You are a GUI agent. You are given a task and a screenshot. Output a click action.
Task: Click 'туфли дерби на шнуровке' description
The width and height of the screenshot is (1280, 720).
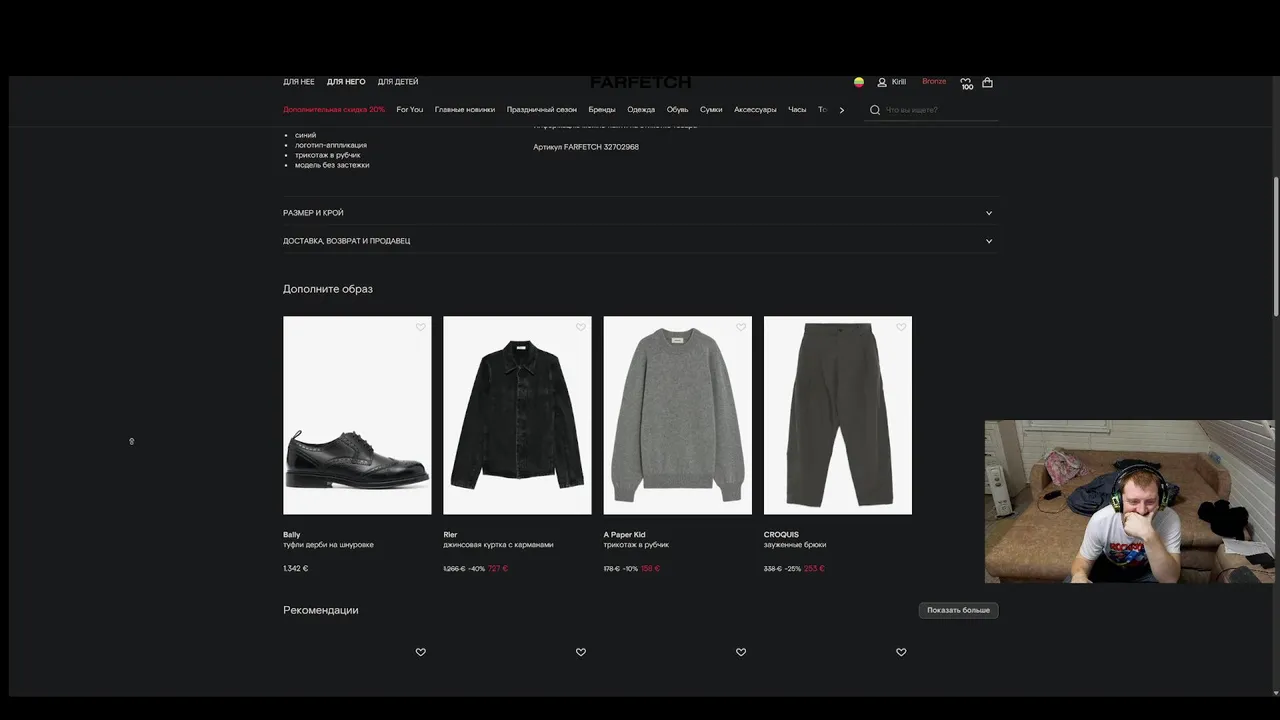pos(328,545)
